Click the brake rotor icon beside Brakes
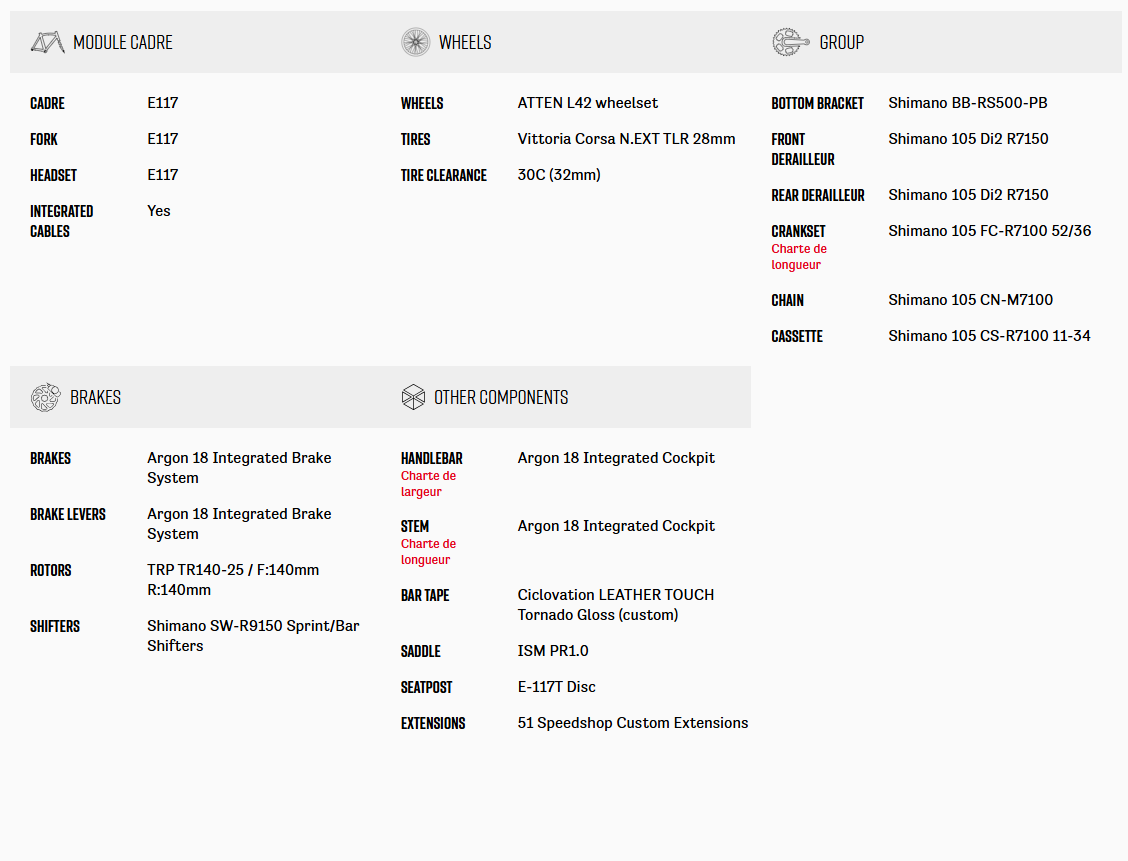1128x861 pixels. (45, 397)
